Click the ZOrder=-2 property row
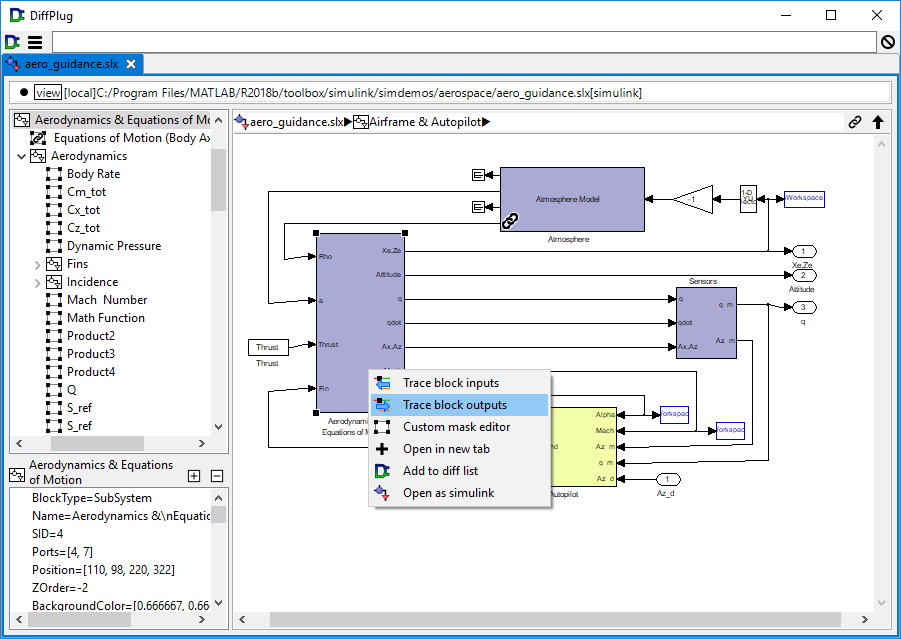This screenshot has width=901, height=639. (60, 588)
